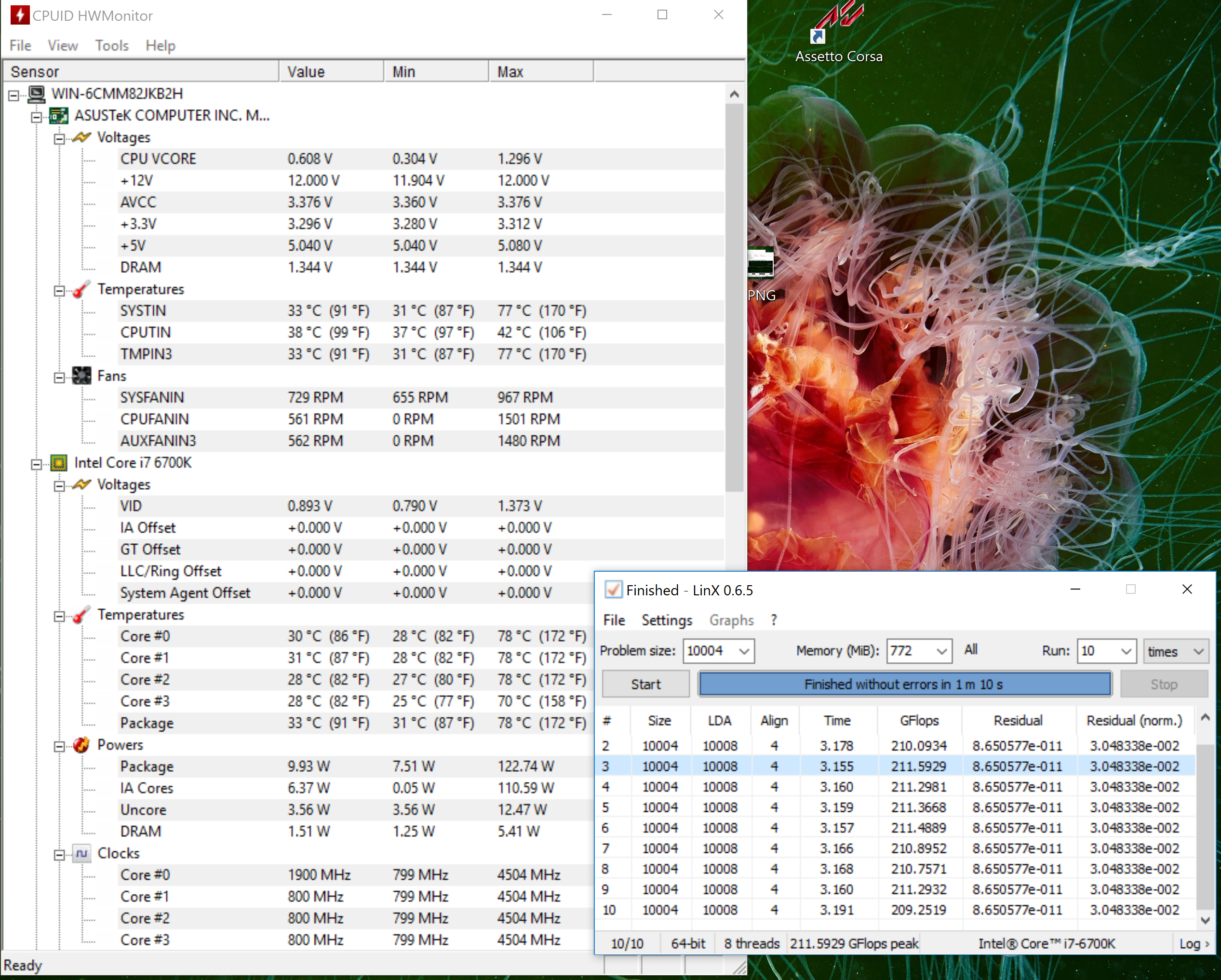Click the Powers flame icon
This screenshot has height=980, width=1221.
click(81, 745)
